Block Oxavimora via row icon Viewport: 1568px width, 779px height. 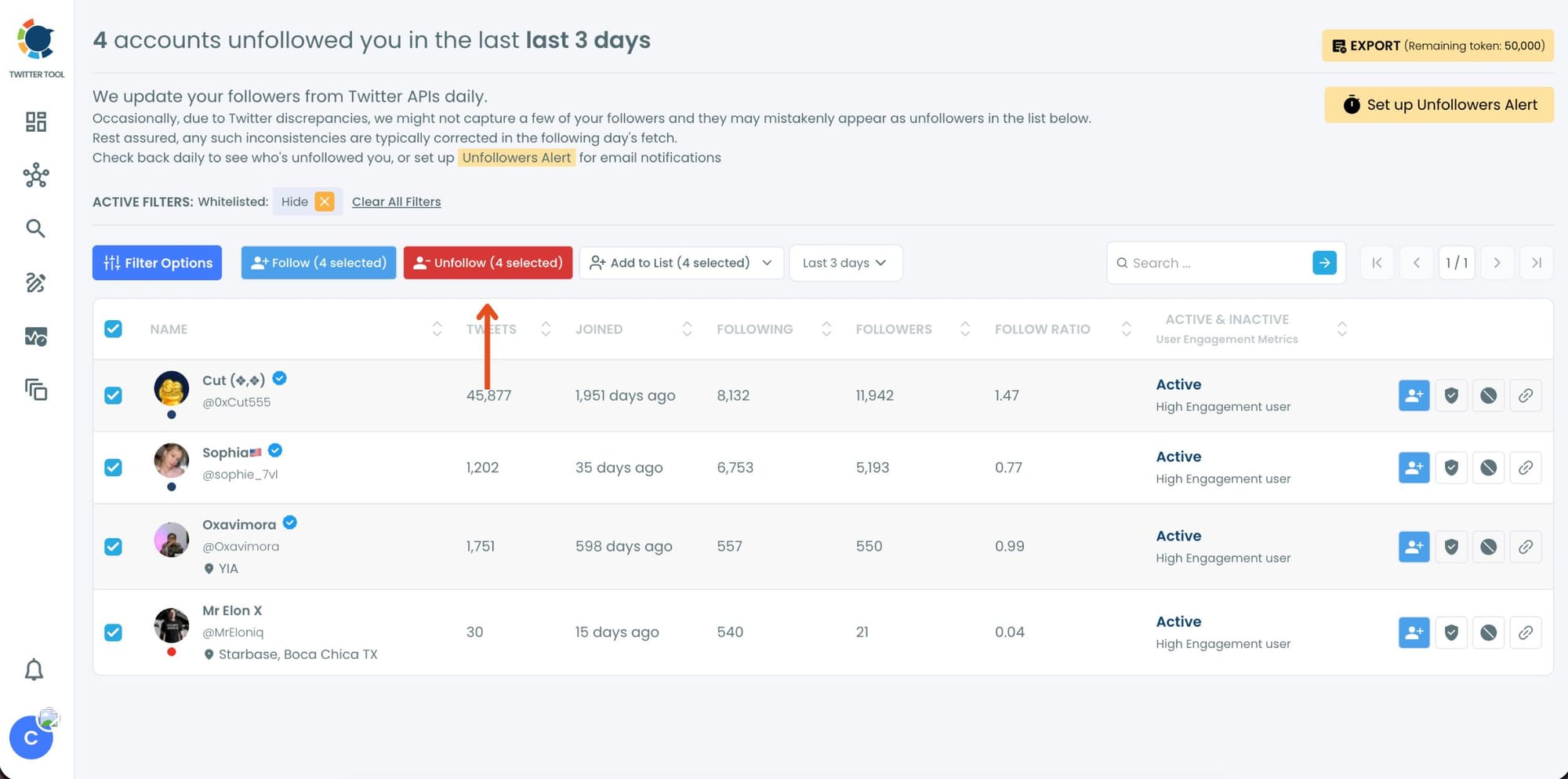coord(1488,547)
